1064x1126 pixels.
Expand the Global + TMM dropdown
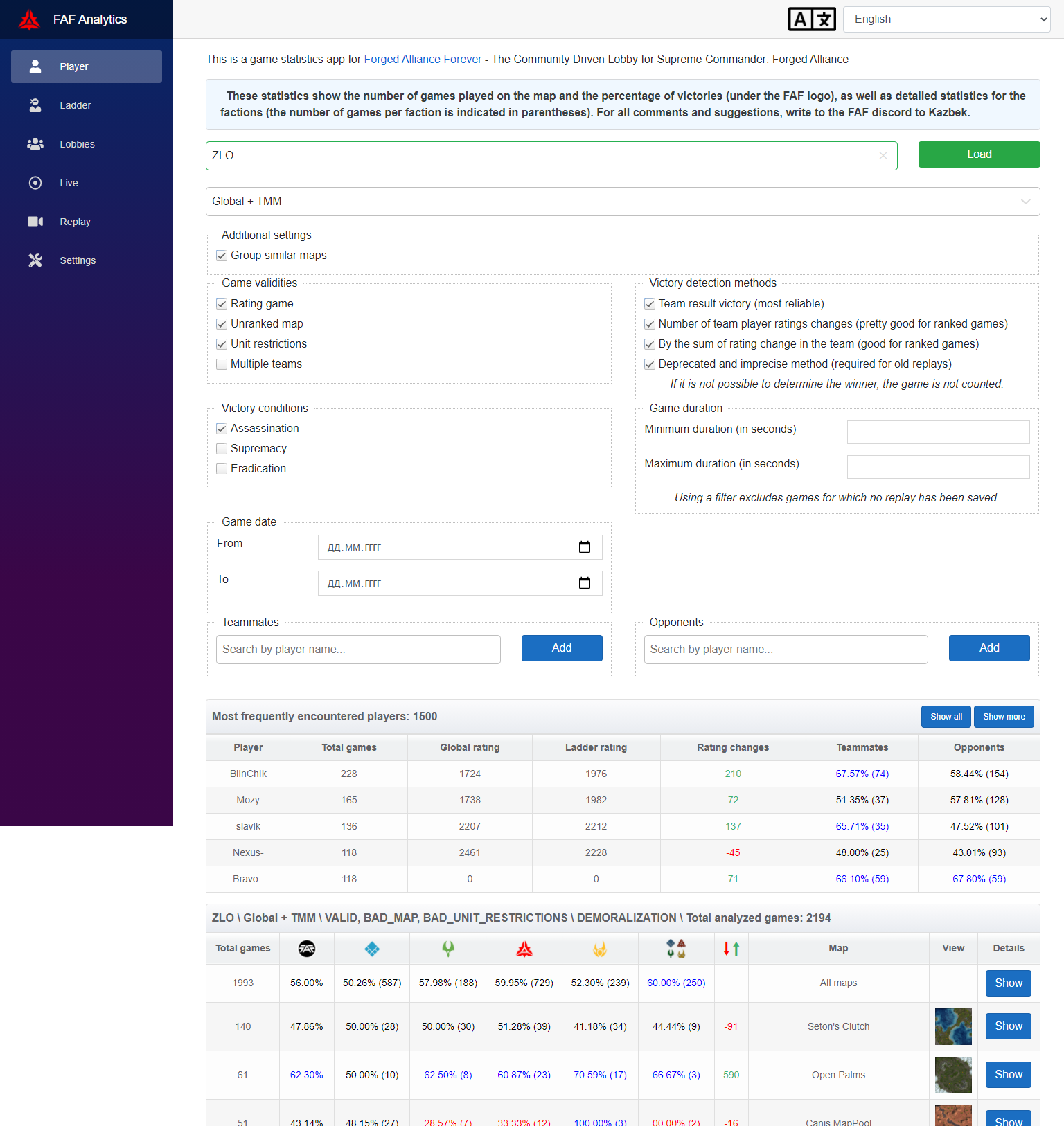point(623,202)
